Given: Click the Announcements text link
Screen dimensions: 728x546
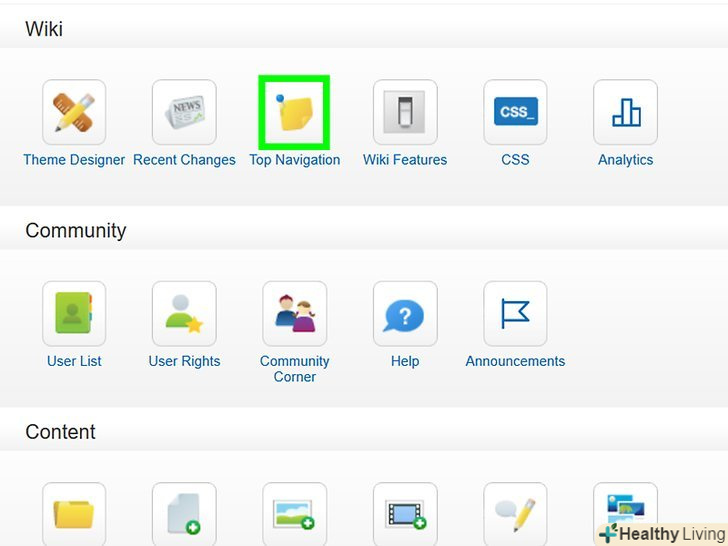Looking at the screenshot, I should (x=515, y=361).
